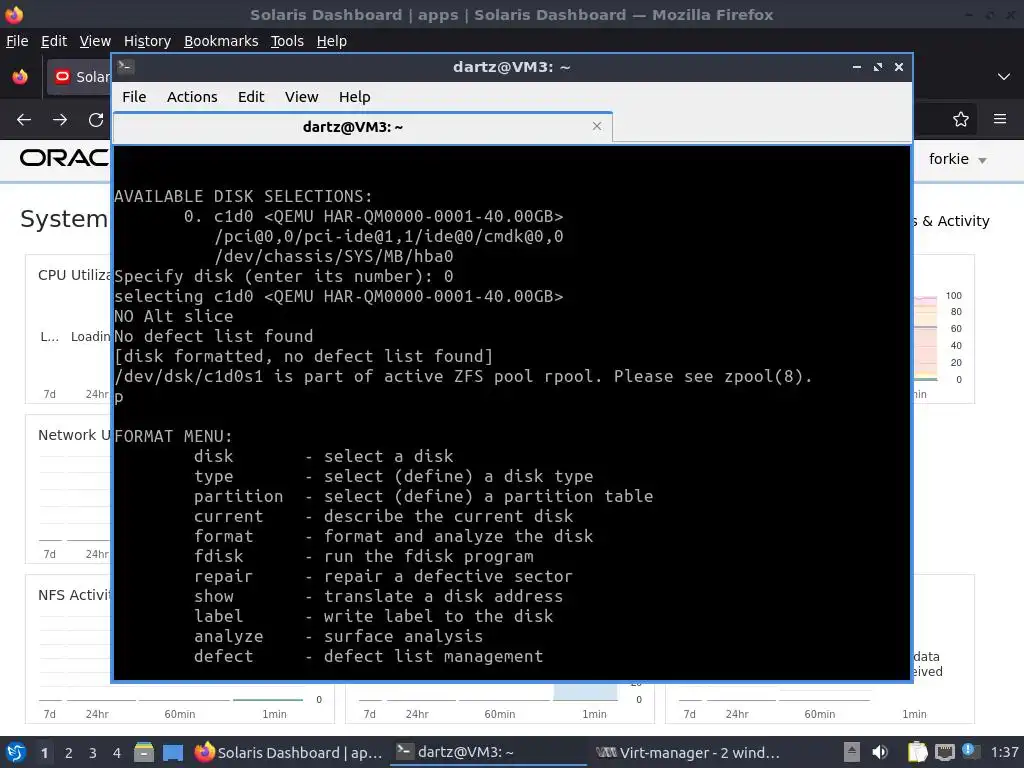The height and width of the screenshot is (768, 1024).
Task: Select 1min range in NFS Activity chart
Action: click(274, 714)
